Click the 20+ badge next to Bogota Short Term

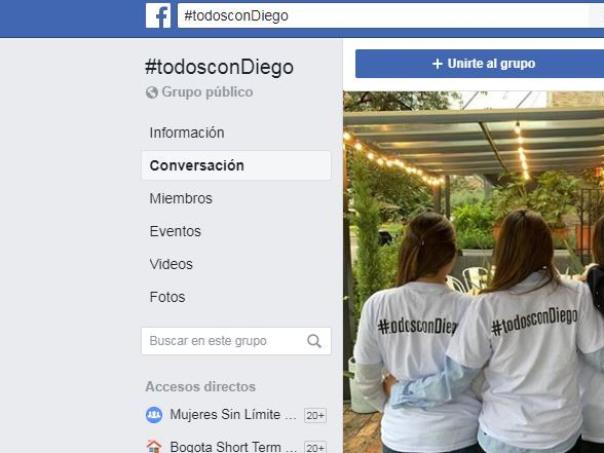[x=315, y=447]
